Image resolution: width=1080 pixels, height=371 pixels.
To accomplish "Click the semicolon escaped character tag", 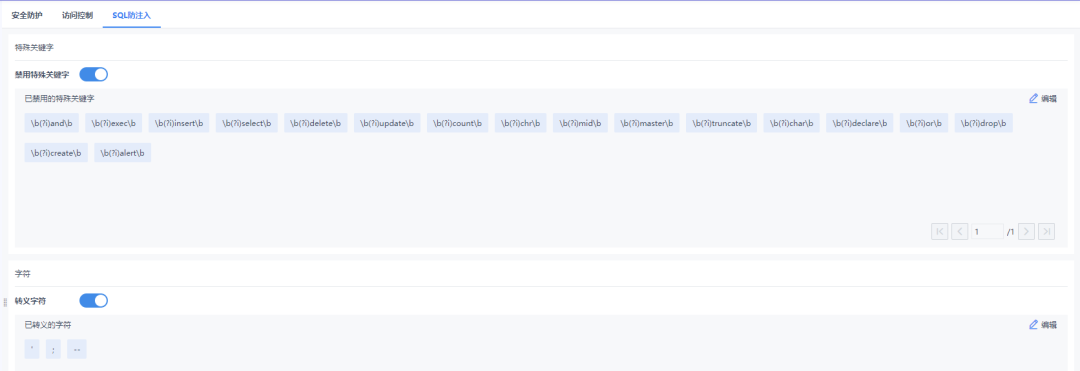I will (53, 349).
